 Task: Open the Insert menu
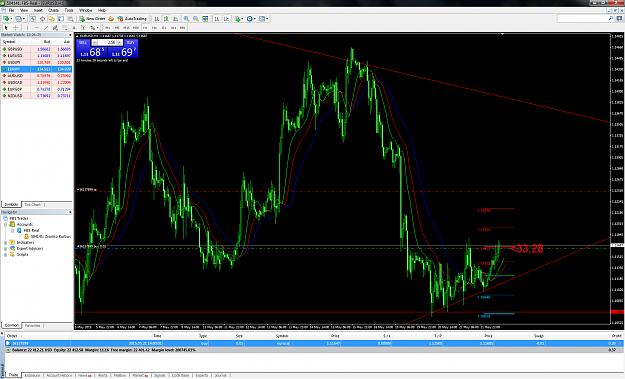pyautogui.click(x=38, y=10)
